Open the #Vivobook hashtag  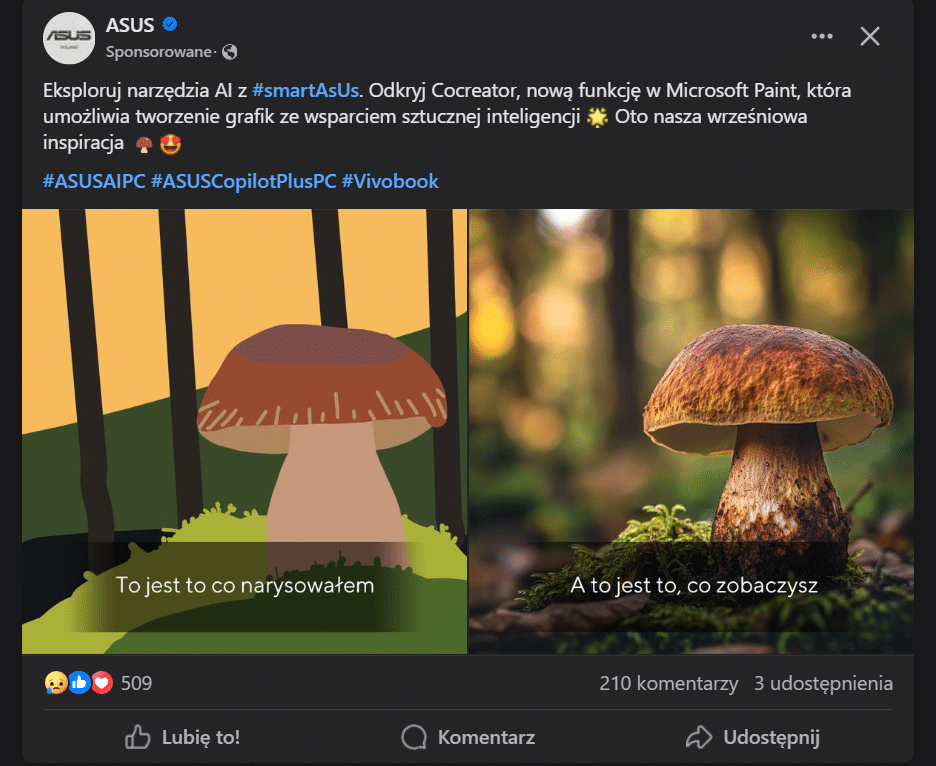point(390,182)
